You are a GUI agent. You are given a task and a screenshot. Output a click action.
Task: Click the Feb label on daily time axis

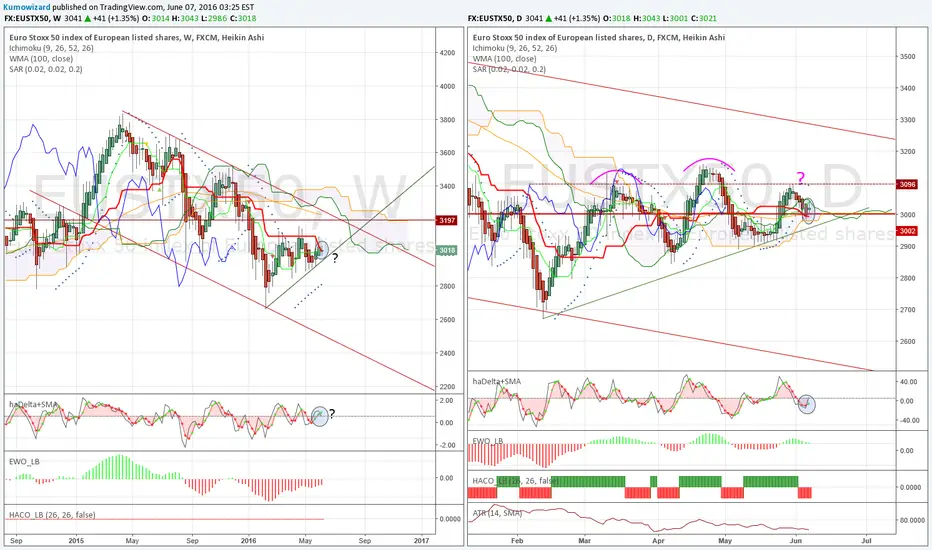517,540
